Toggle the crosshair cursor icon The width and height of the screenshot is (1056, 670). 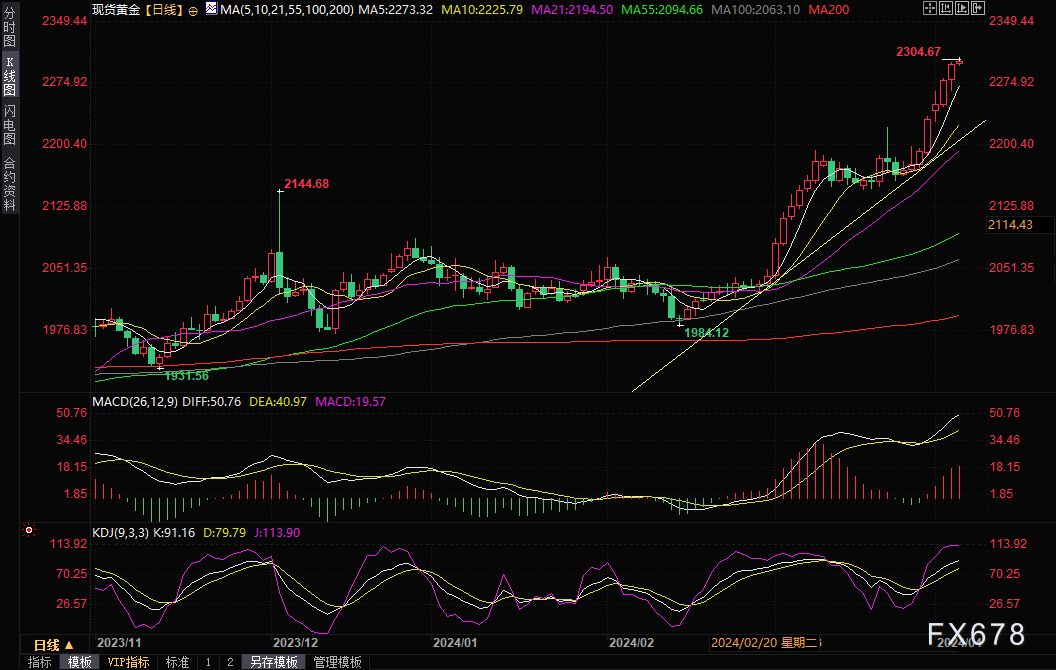click(930, 8)
